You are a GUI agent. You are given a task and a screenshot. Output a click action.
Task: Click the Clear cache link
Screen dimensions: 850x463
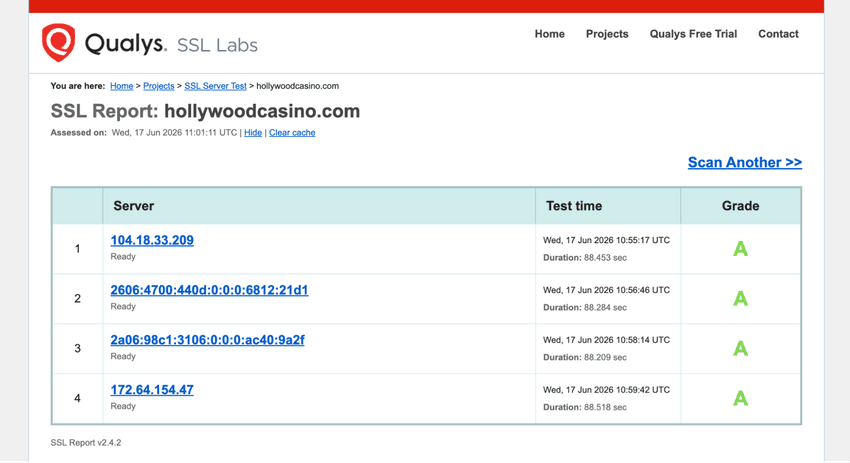pos(292,132)
